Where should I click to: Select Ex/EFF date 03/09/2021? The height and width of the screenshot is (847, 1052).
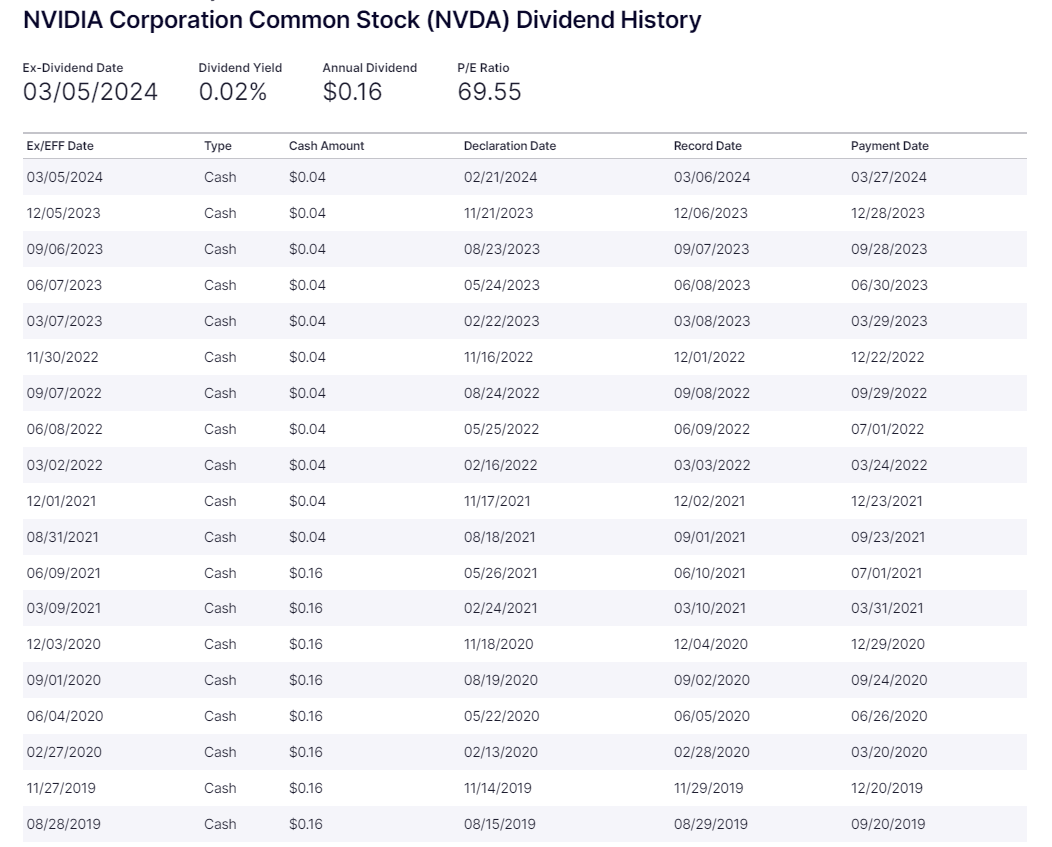point(64,608)
